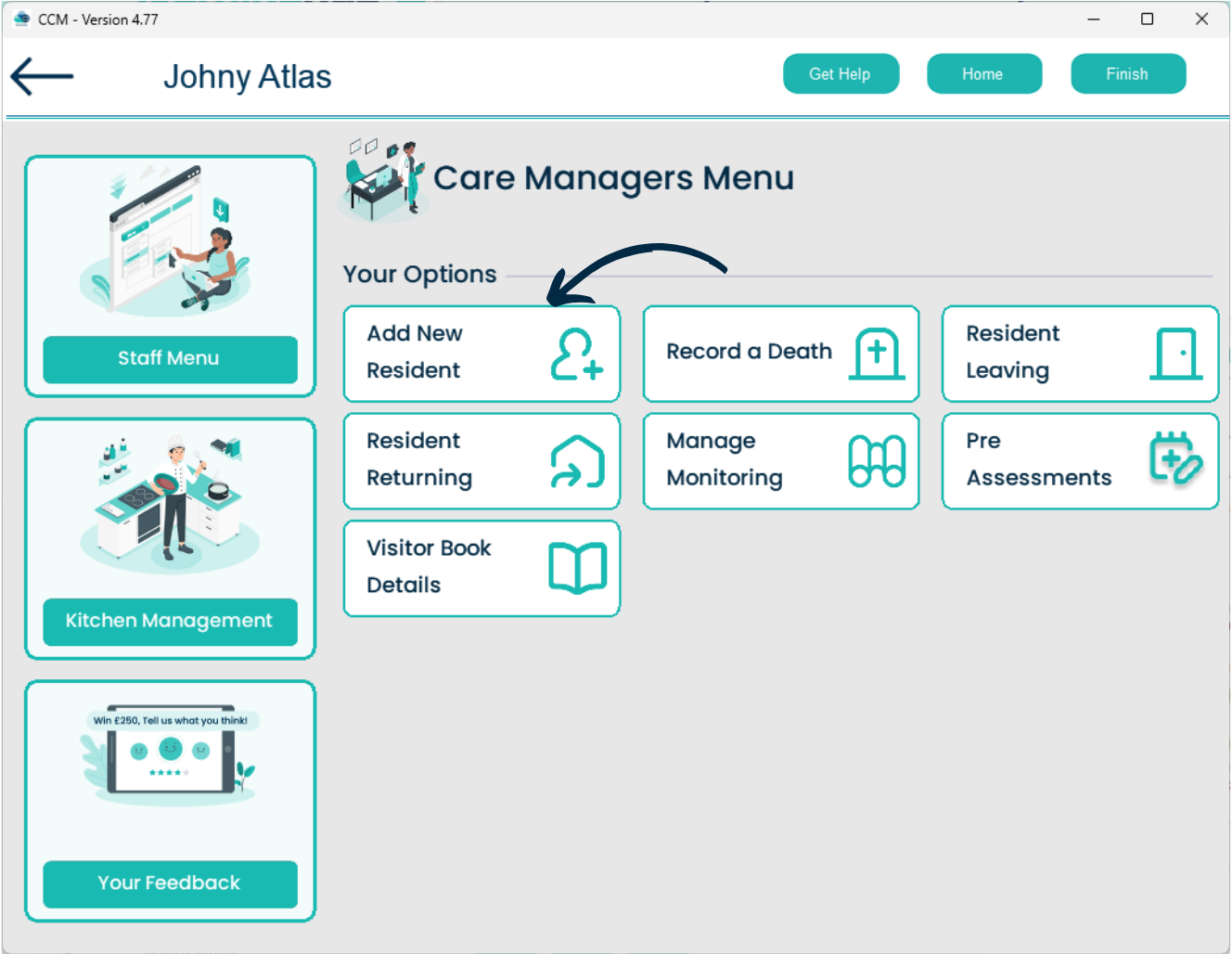
Task: Open Kitchen Management
Action: (170, 622)
